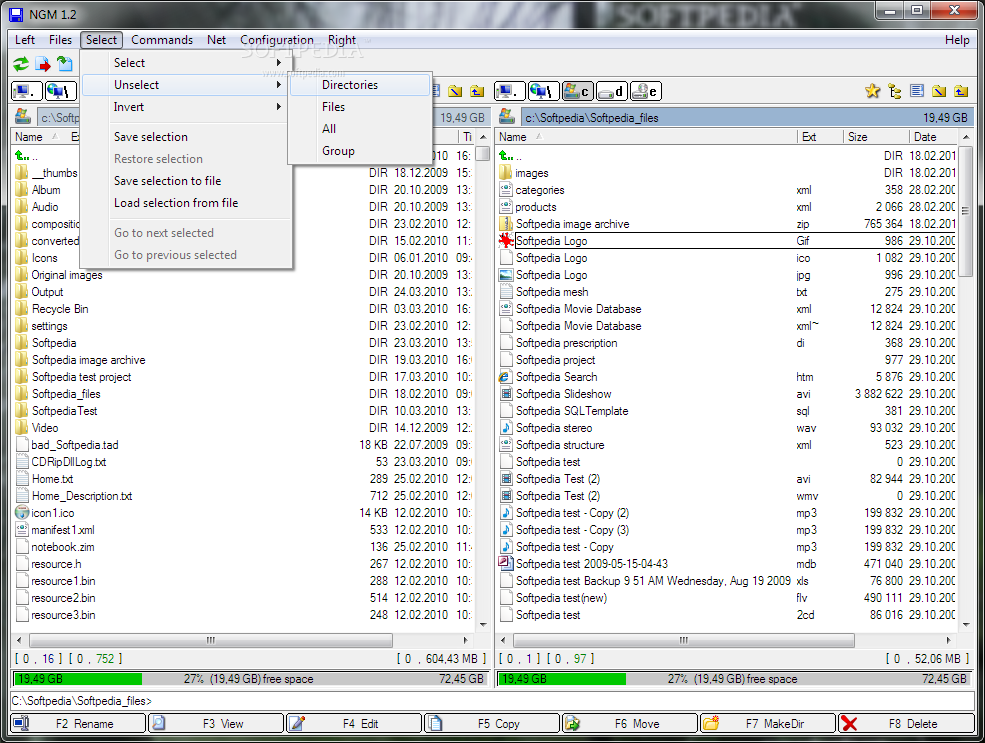Open network button in right panel
The width and height of the screenshot is (985, 743).
(543, 92)
